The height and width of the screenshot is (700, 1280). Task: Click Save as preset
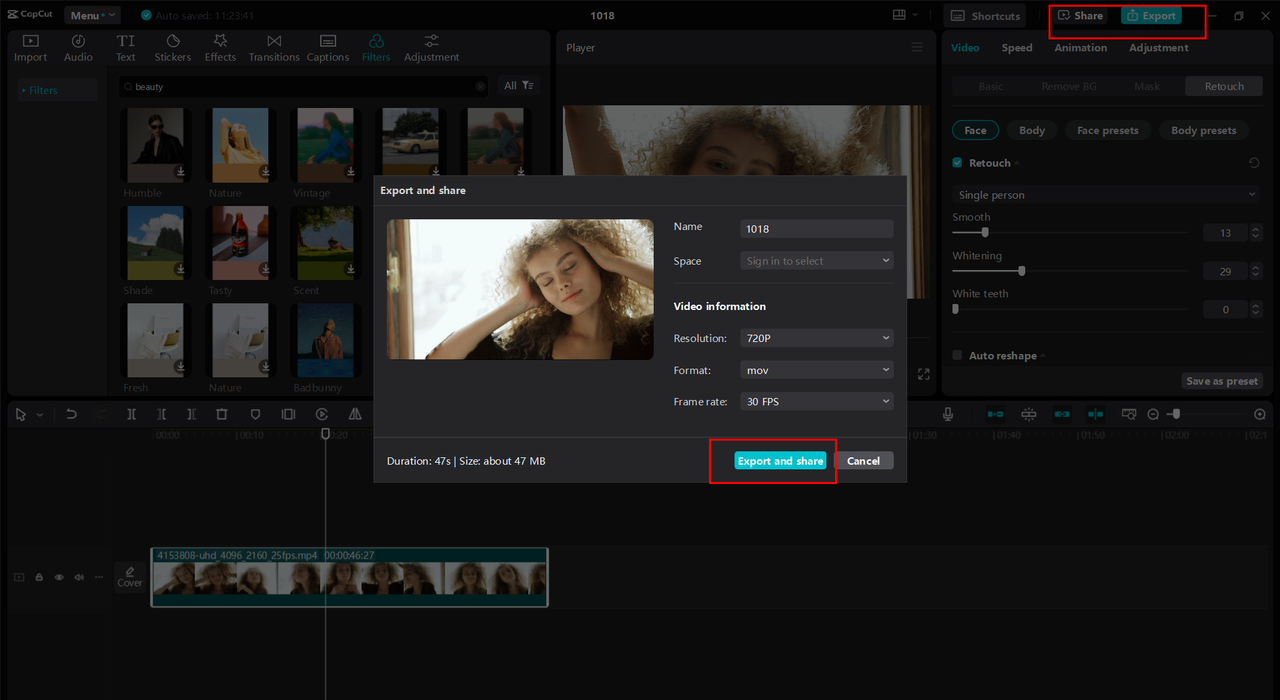pos(1222,381)
